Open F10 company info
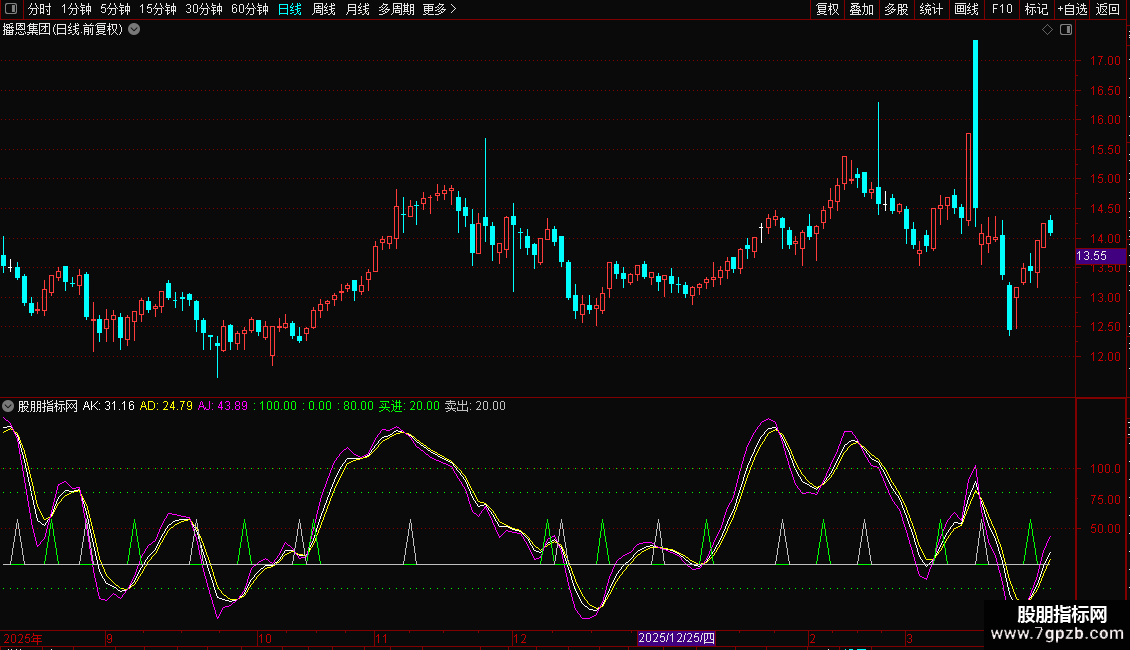The image size is (1130, 650). [x=1001, y=9]
